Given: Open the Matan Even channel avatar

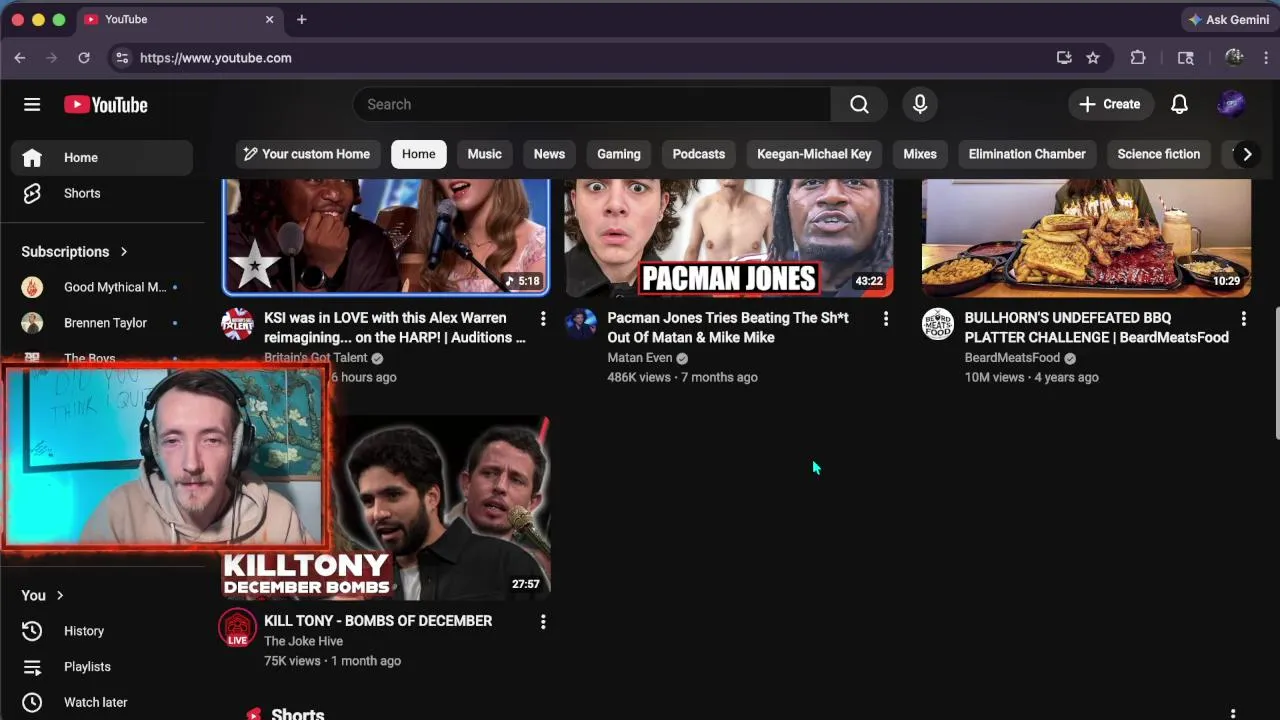Looking at the screenshot, I should [581, 324].
